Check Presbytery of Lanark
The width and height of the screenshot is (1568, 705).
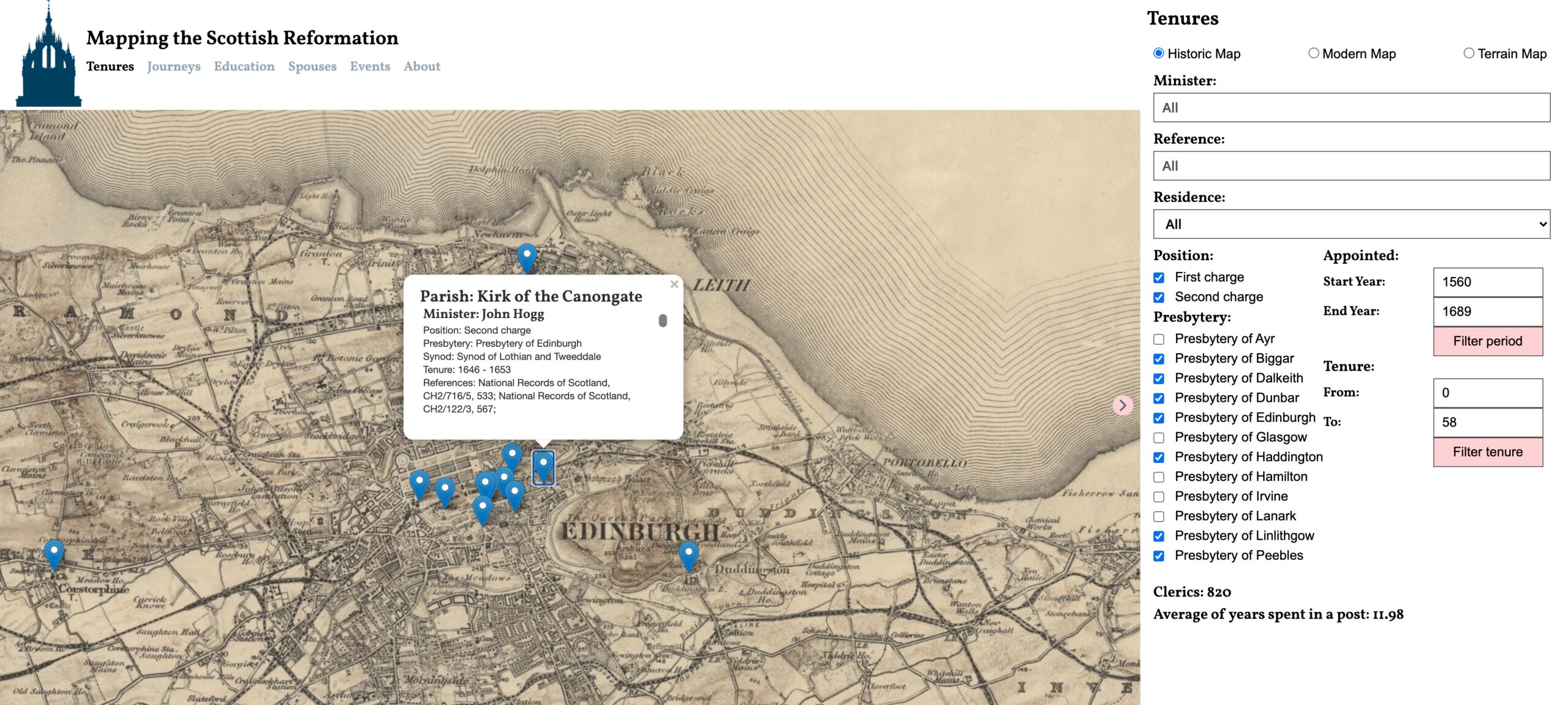pyautogui.click(x=1159, y=516)
